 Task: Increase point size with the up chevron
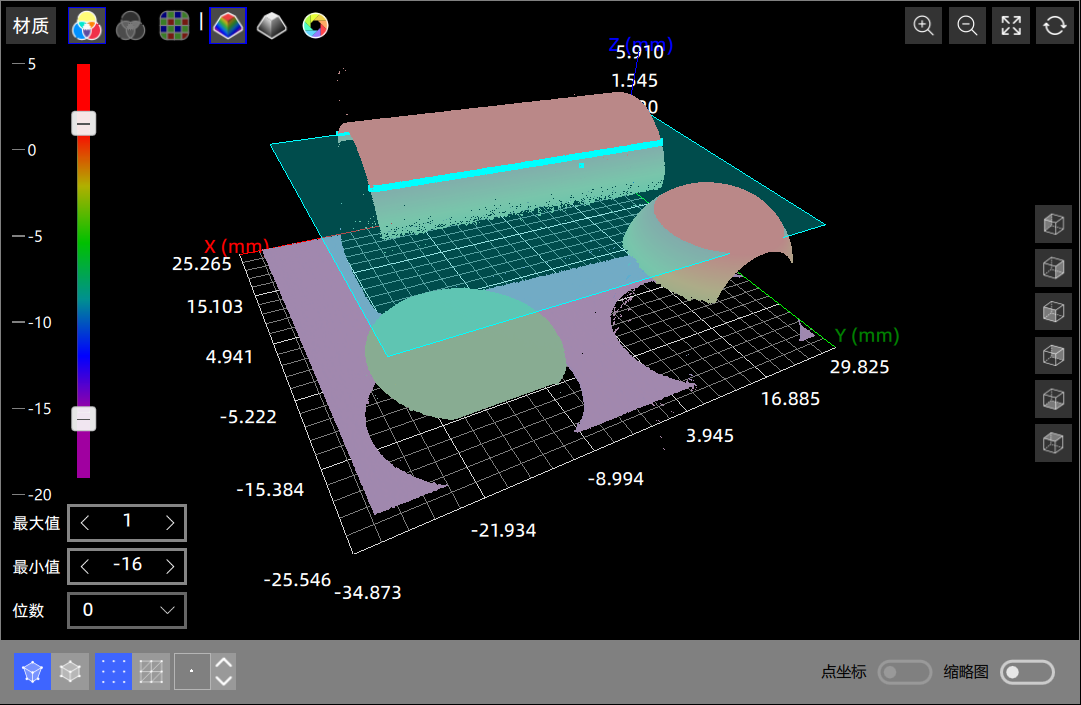[224, 663]
